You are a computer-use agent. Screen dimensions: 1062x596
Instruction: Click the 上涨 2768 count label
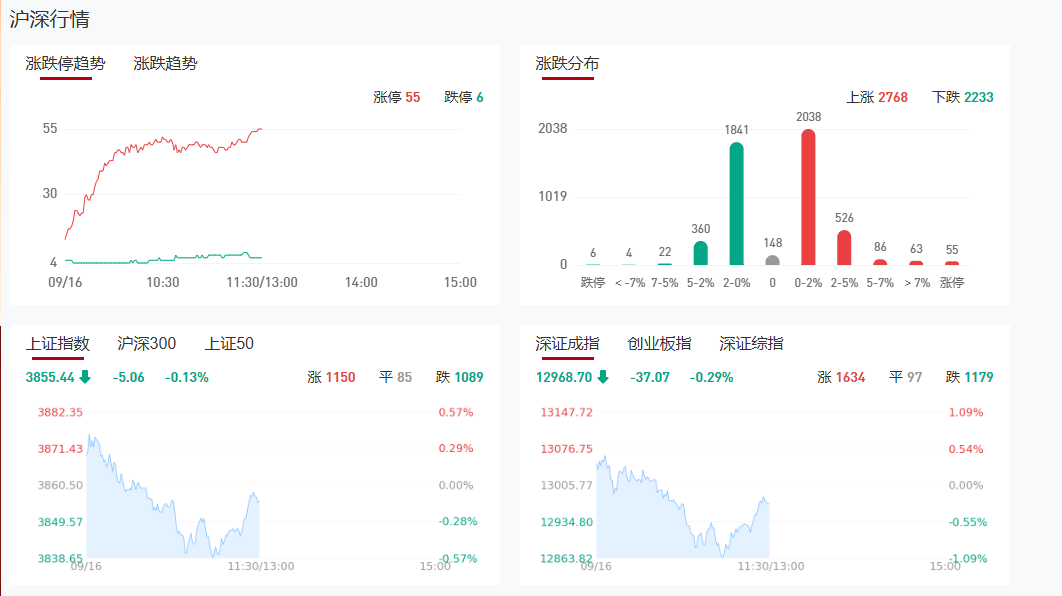[x=876, y=97]
